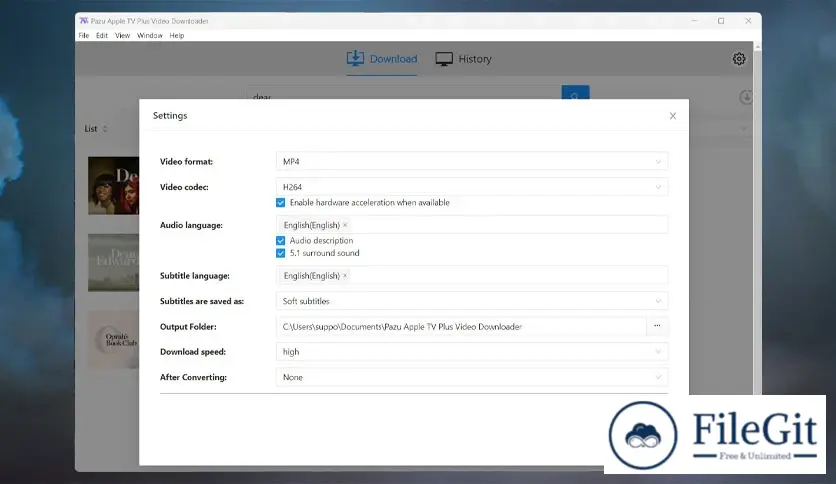Remove English tag from Audio language
Viewport: 836px width, 484px height.
[345, 225]
